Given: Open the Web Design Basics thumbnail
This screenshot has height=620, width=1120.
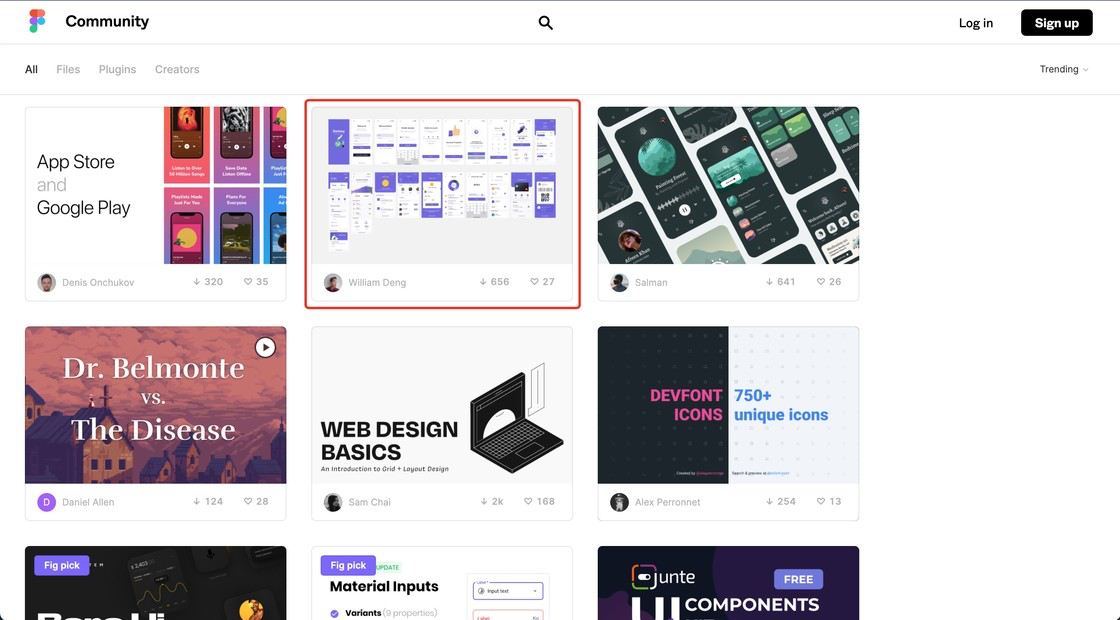Looking at the screenshot, I should 442,405.
